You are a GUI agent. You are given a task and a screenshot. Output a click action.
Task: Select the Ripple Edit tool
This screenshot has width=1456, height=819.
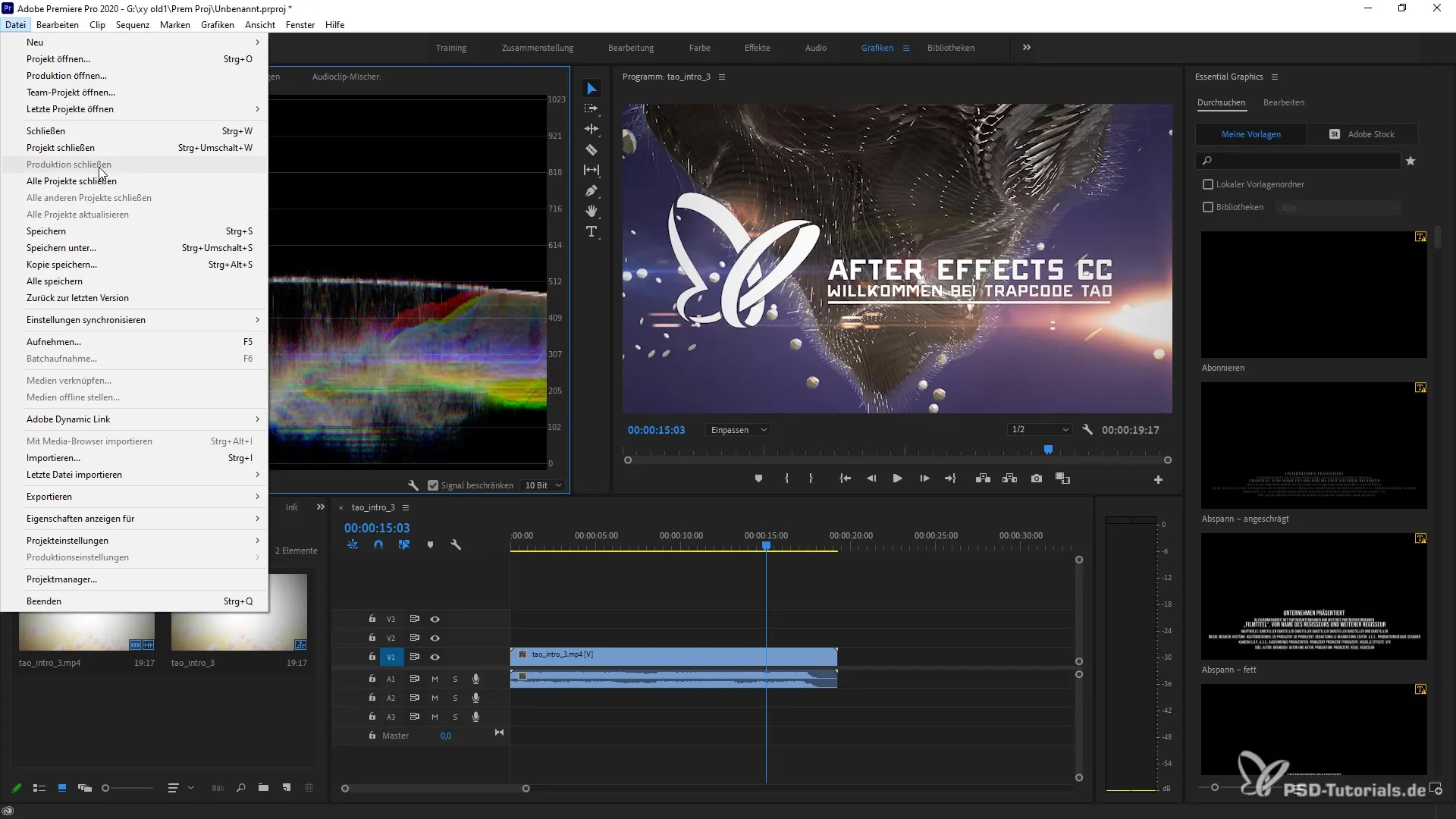pos(591,129)
